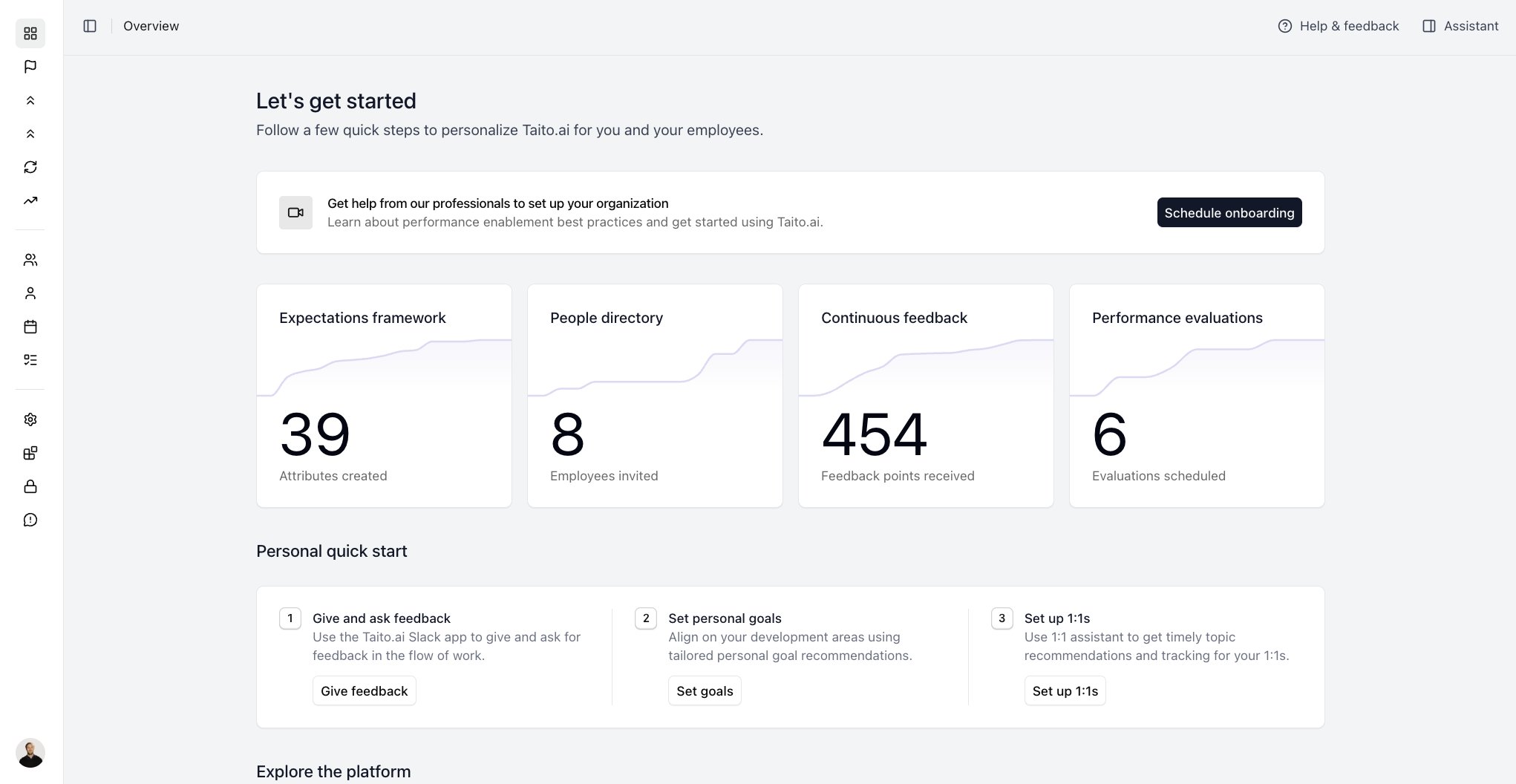Click the Set goals button
This screenshot has width=1516, height=784.
pyautogui.click(x=704, y=690)
